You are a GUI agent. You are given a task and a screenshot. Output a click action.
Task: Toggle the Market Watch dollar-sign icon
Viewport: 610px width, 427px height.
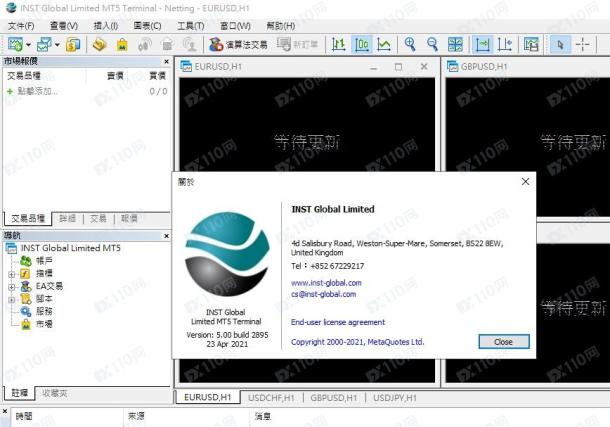[73, 44]
